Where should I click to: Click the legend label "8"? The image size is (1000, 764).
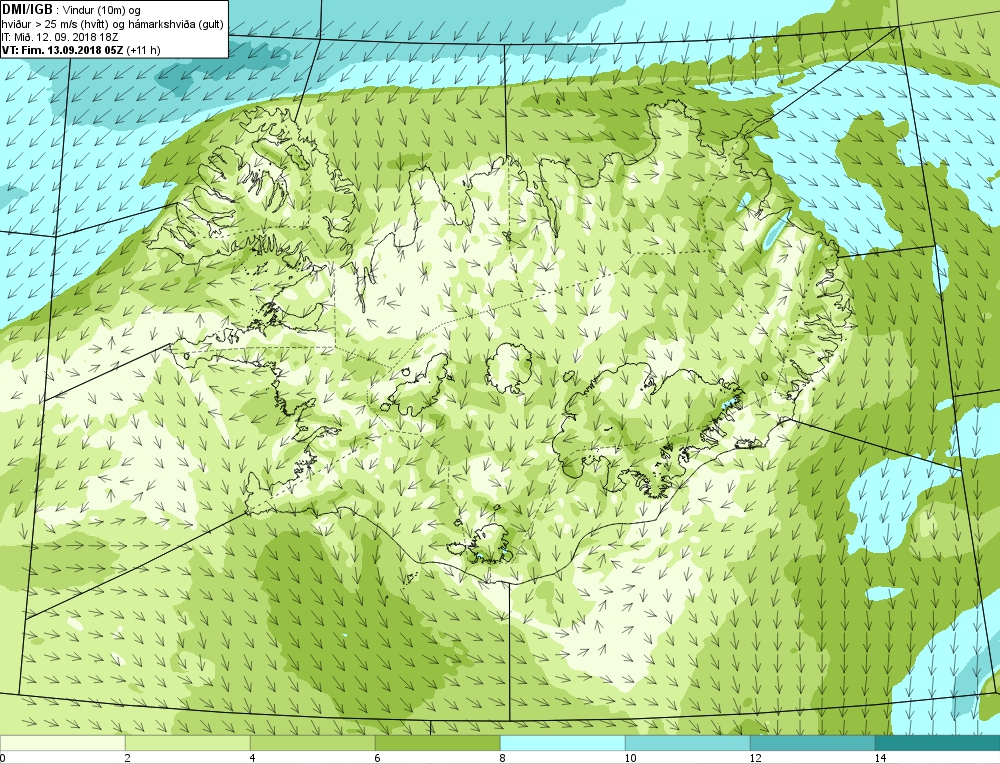pos(503,758)
